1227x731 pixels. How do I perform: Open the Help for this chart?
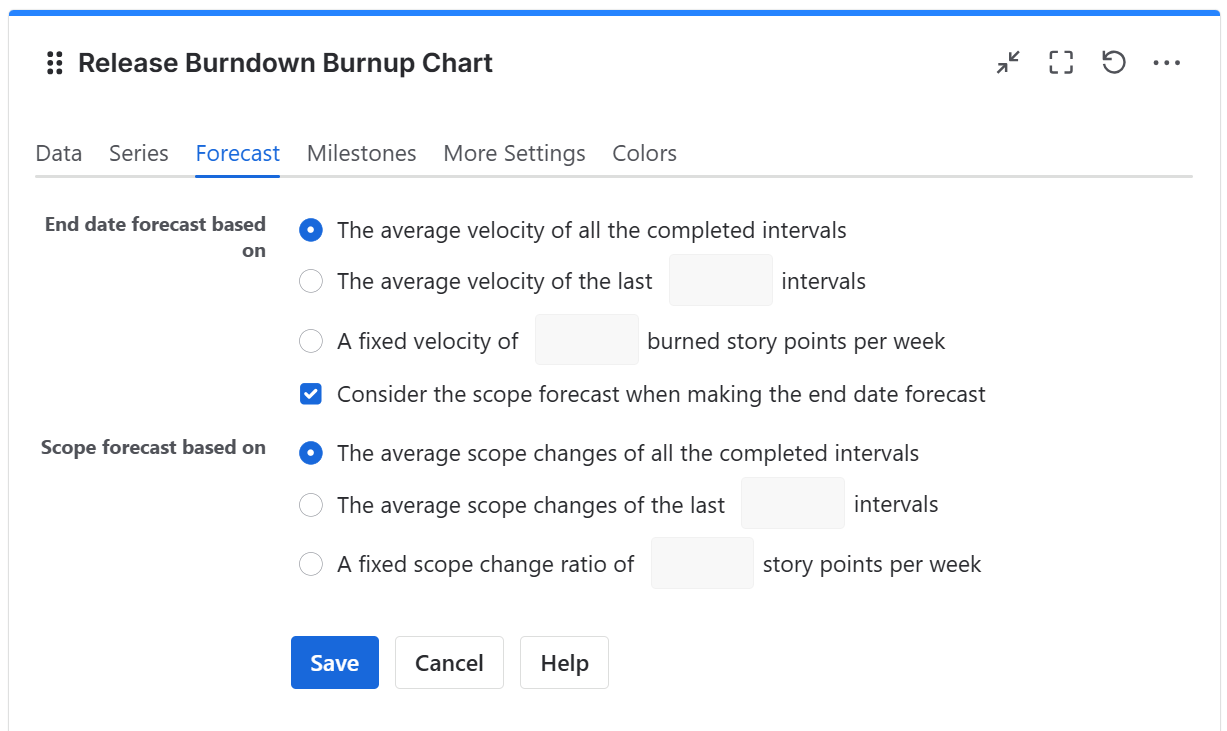point(564,662)
